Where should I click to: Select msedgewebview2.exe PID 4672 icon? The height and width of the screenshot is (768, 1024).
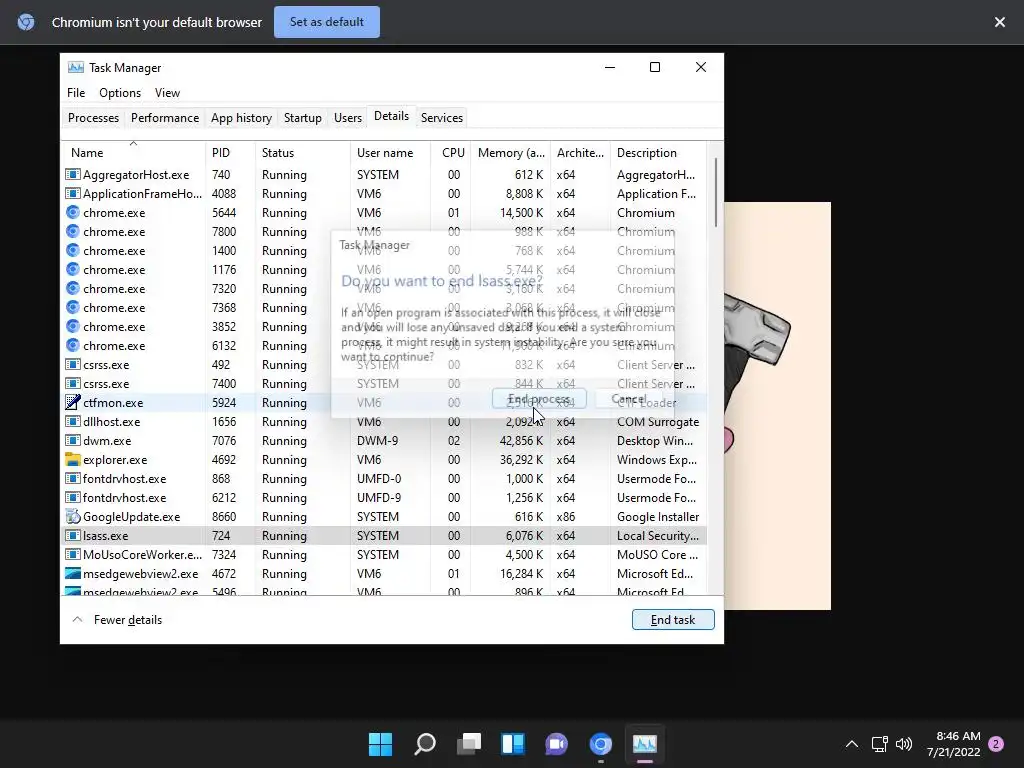coord(72,573)
